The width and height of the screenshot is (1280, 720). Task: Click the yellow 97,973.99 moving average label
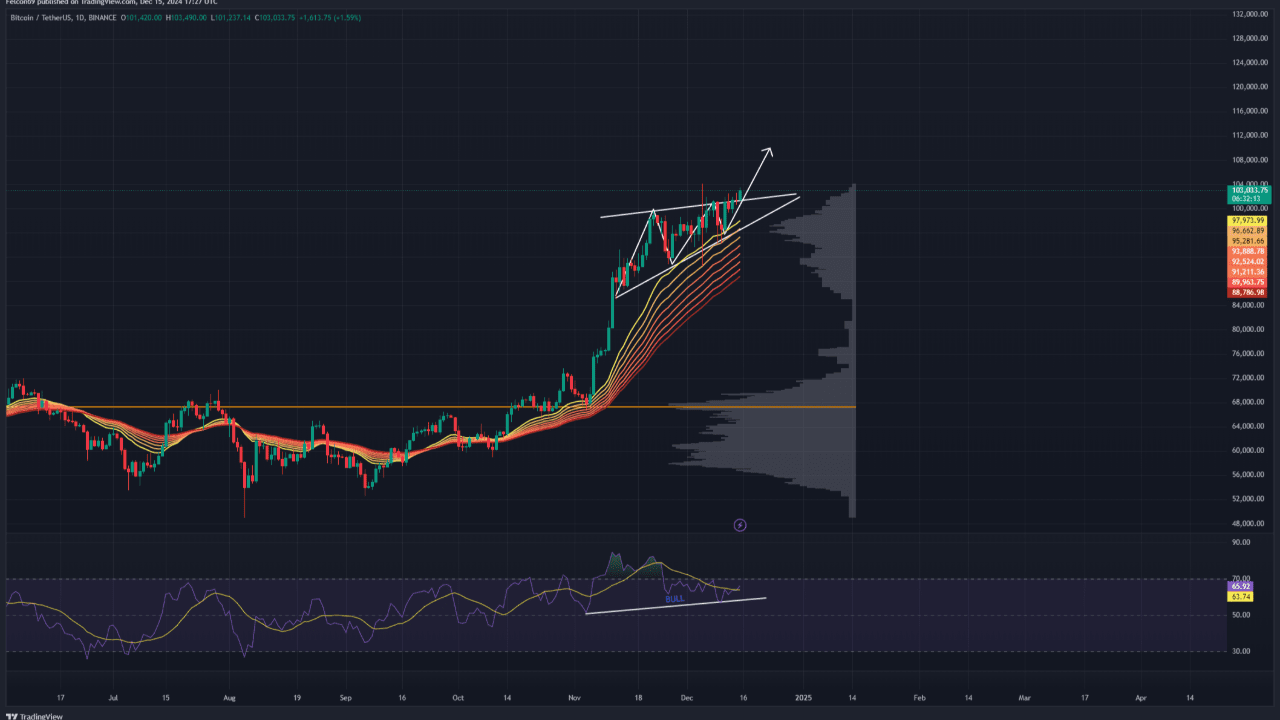click(x=1247, y=220)
